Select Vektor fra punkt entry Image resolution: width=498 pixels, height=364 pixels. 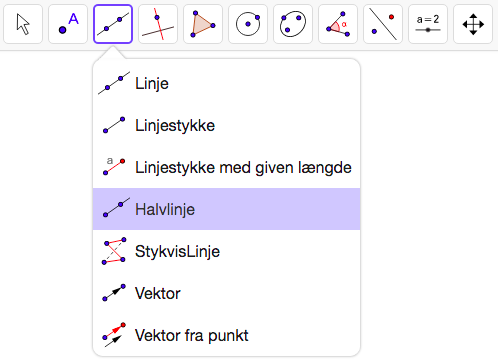click(227, 335)
